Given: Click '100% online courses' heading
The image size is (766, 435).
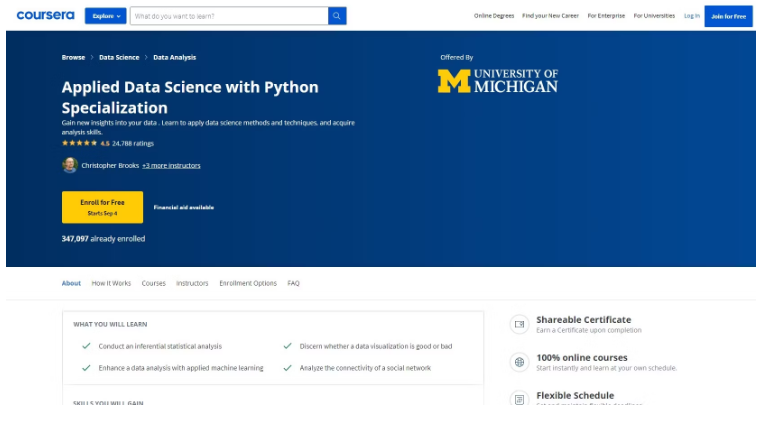Looking at the screenshot, I should tap(582, 358).
